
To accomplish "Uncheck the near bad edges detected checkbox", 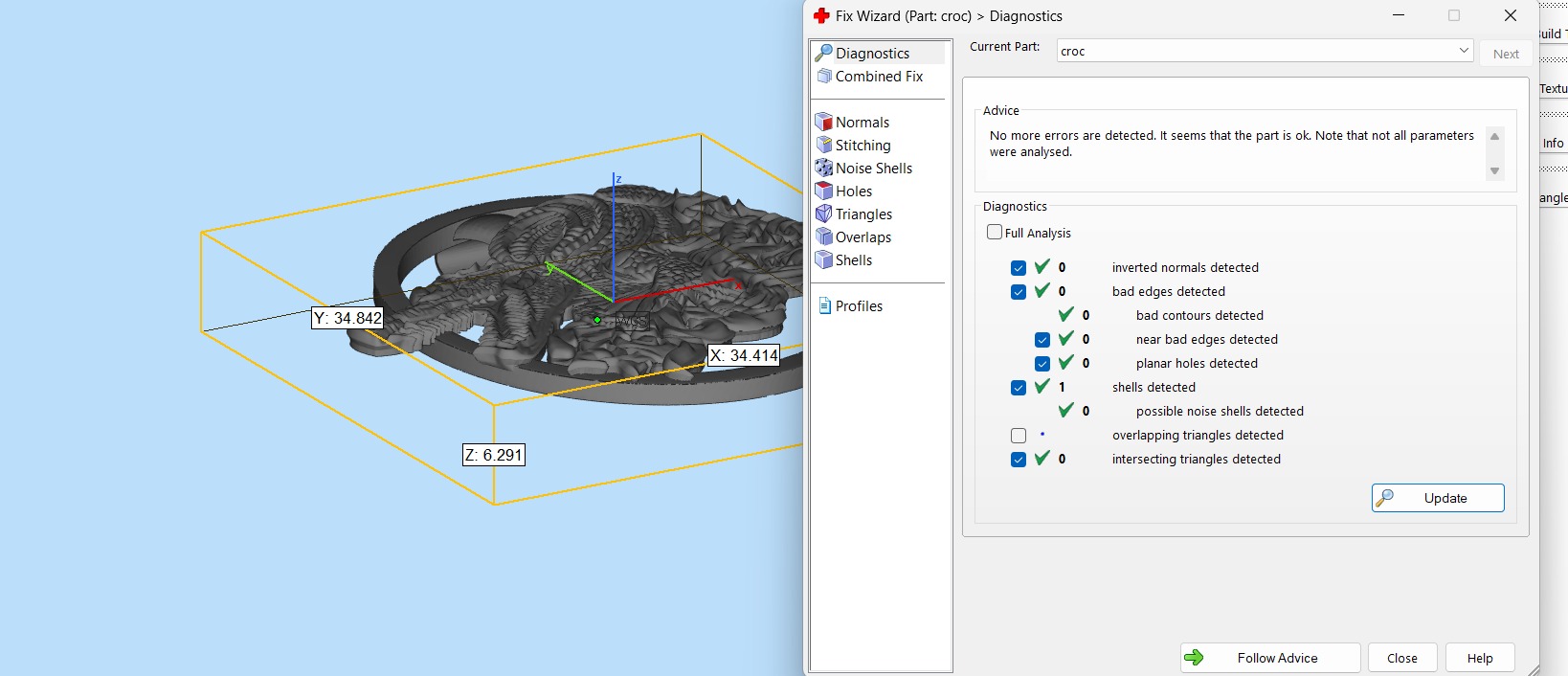I will [1042, 340].
